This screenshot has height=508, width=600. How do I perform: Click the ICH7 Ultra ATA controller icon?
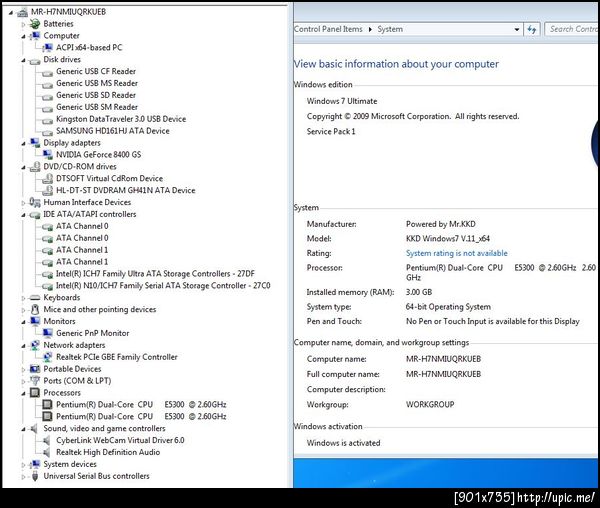coord(47,274)
